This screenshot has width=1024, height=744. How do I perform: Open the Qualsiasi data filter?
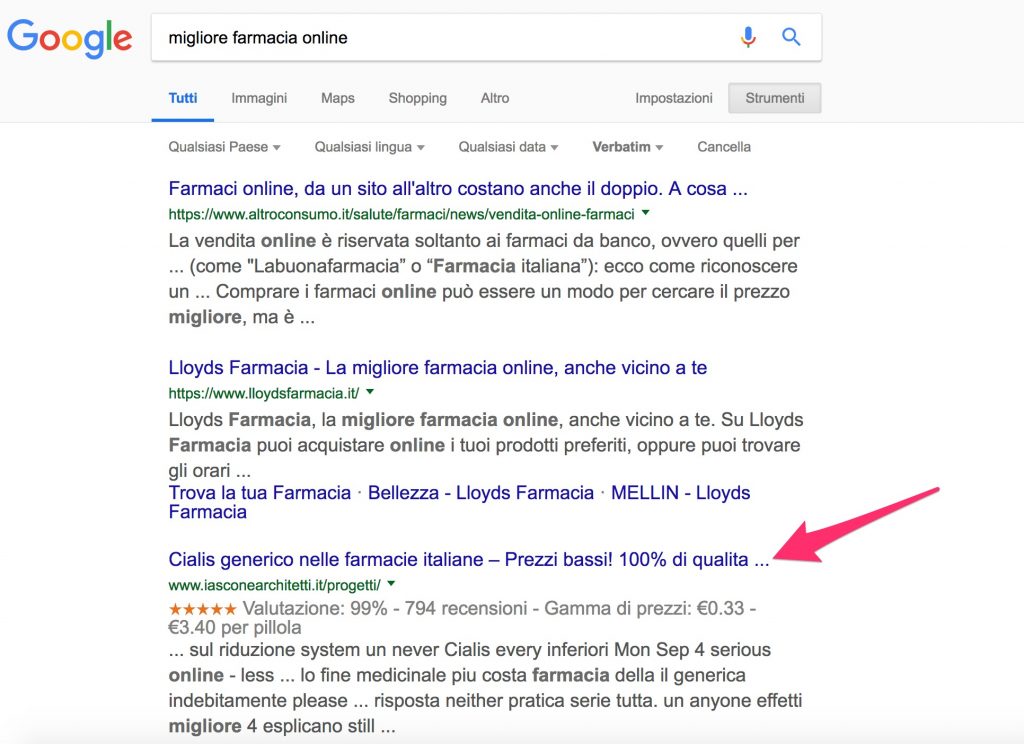[508, 147]
